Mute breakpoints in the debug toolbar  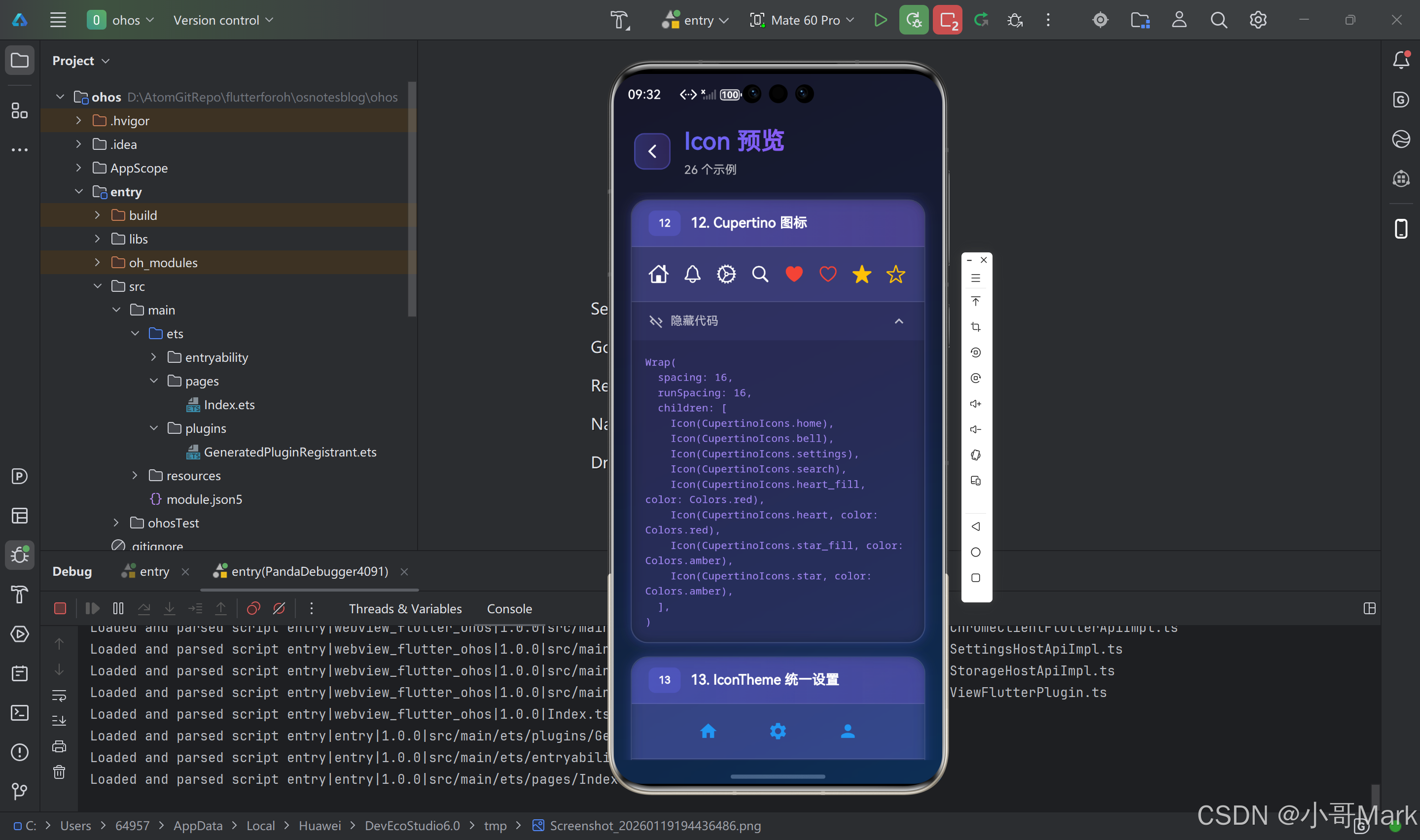[279, 608]
